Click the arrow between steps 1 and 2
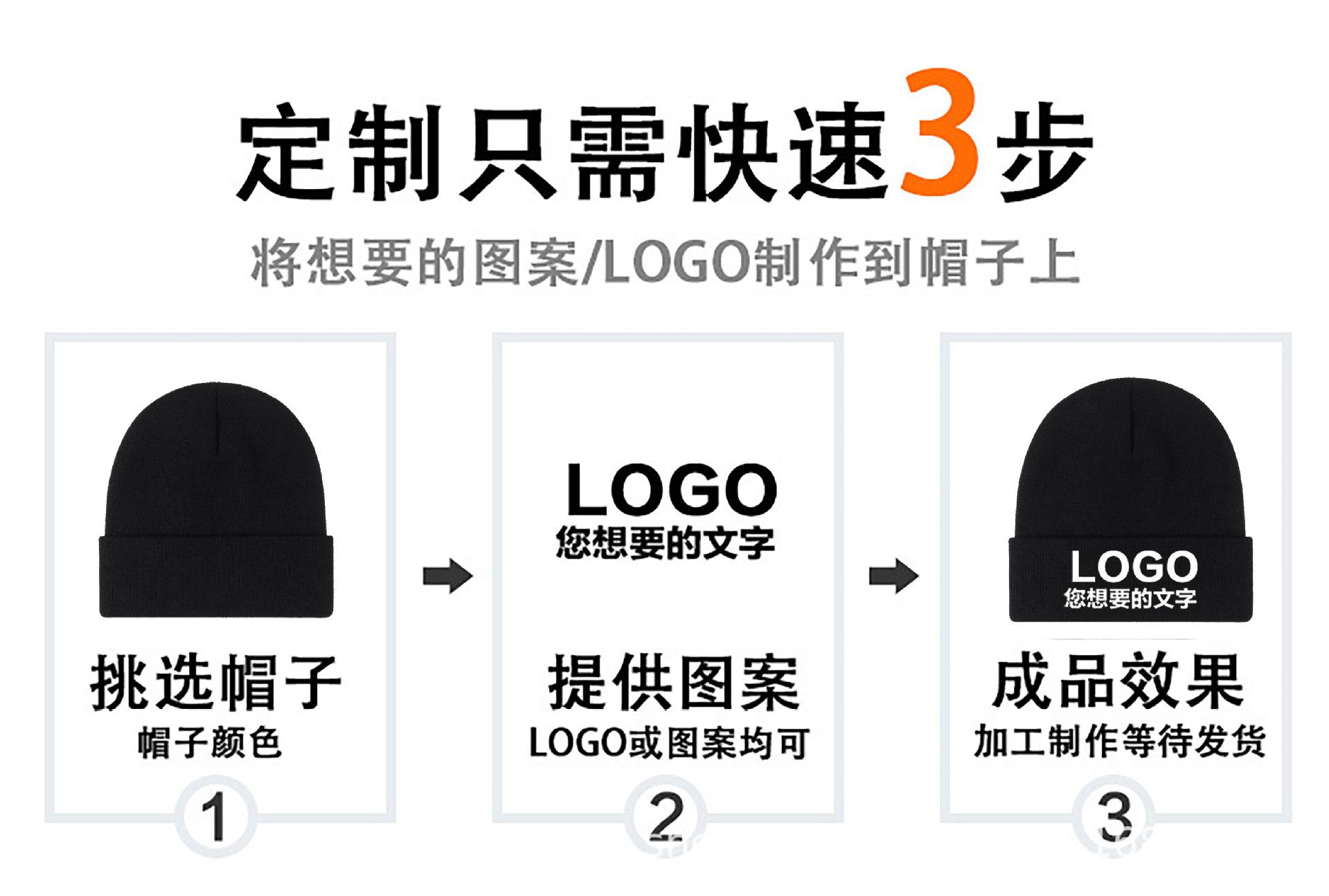Screen dimensions: 1329x896 pos(447,575)
